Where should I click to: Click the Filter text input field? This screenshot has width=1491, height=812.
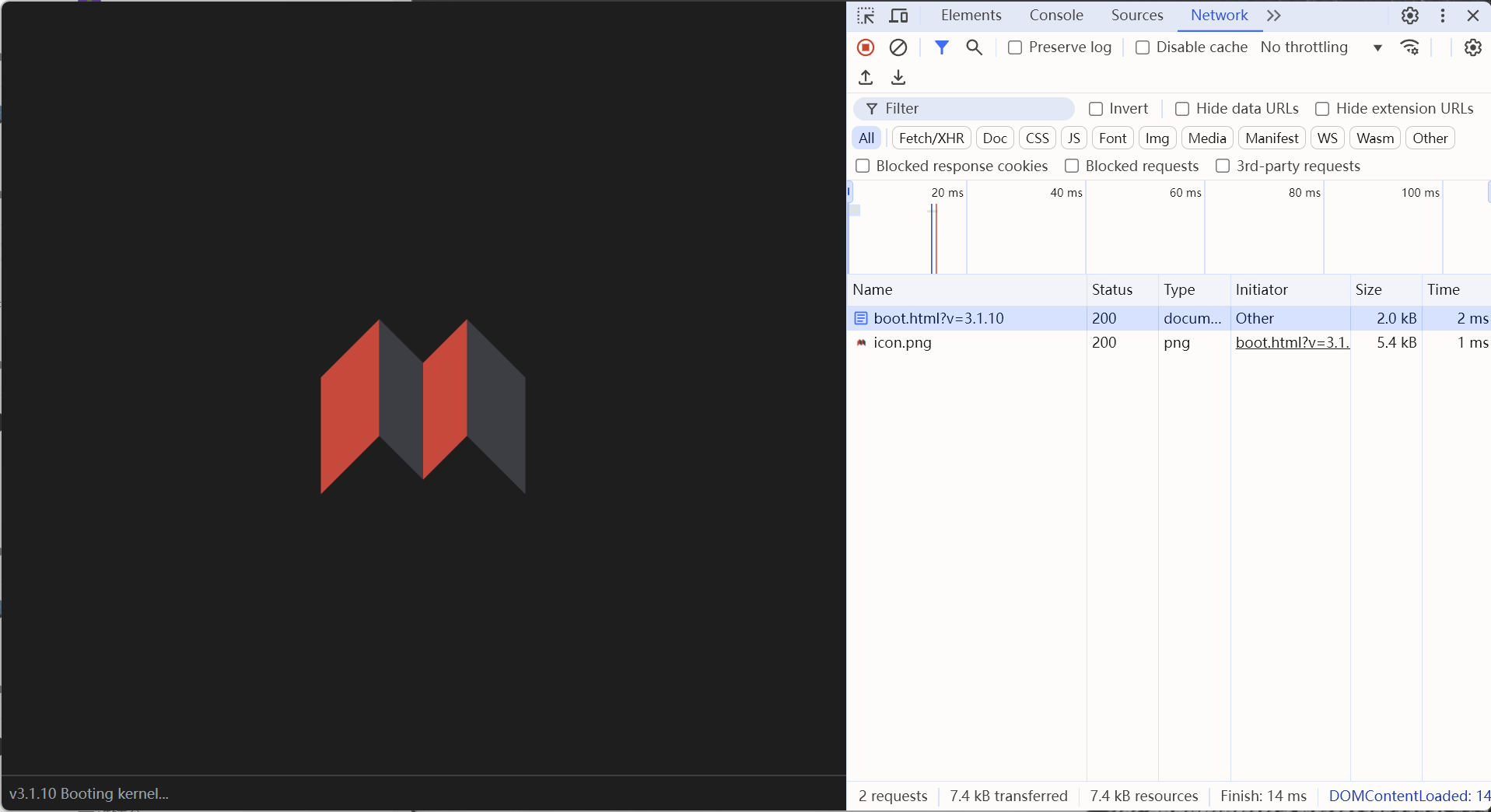click(x=972, y=109)
